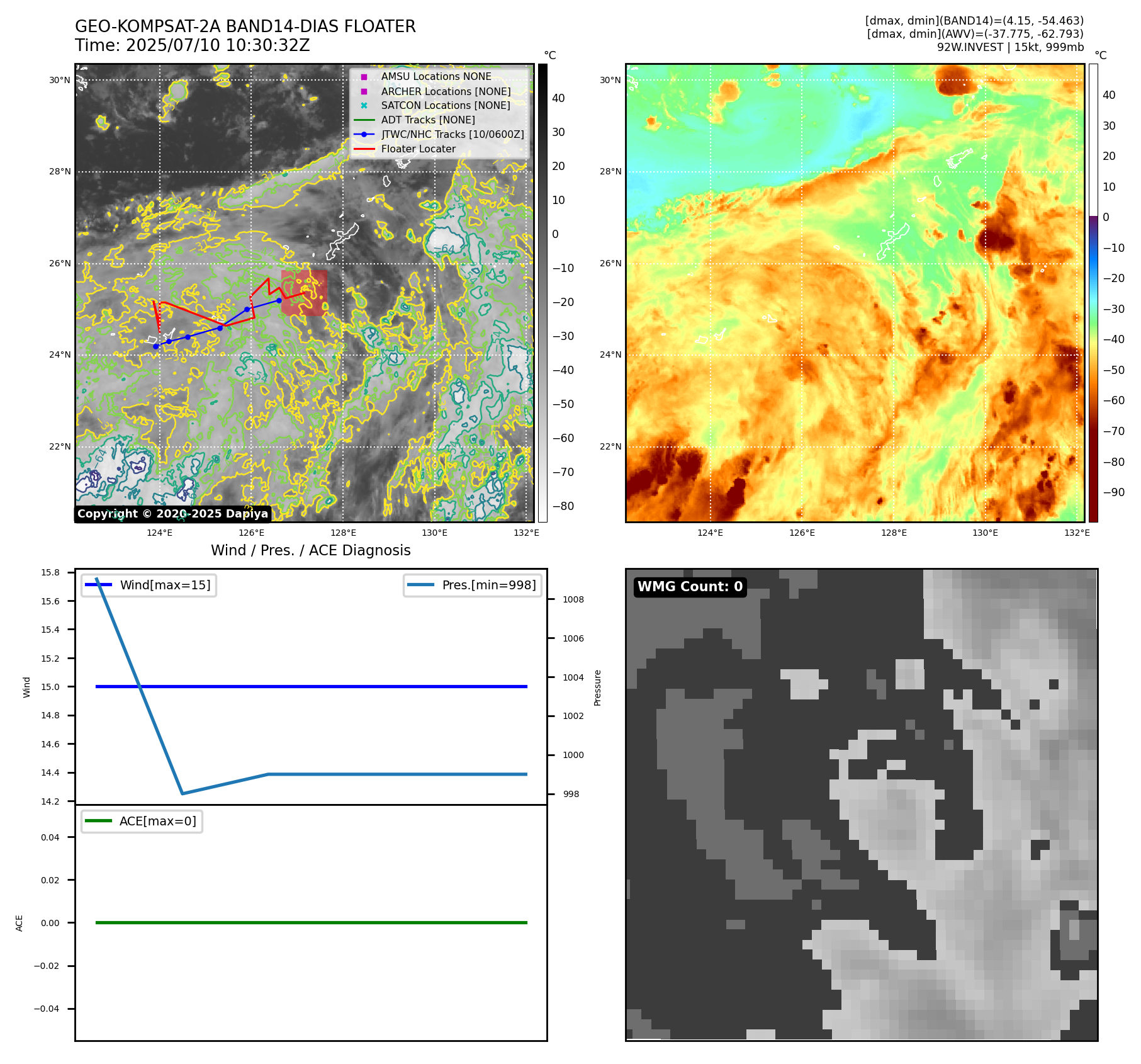Click the magenta AMSU legend marker

tap(364, 77)
